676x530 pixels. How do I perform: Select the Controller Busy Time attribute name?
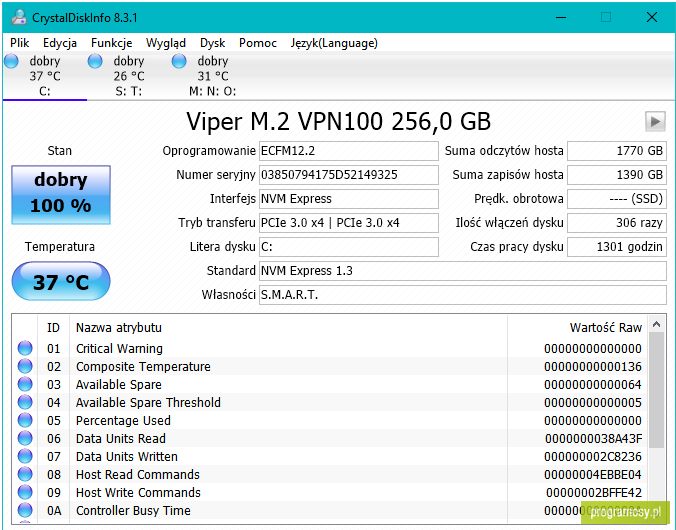click(x=133, y=511)
